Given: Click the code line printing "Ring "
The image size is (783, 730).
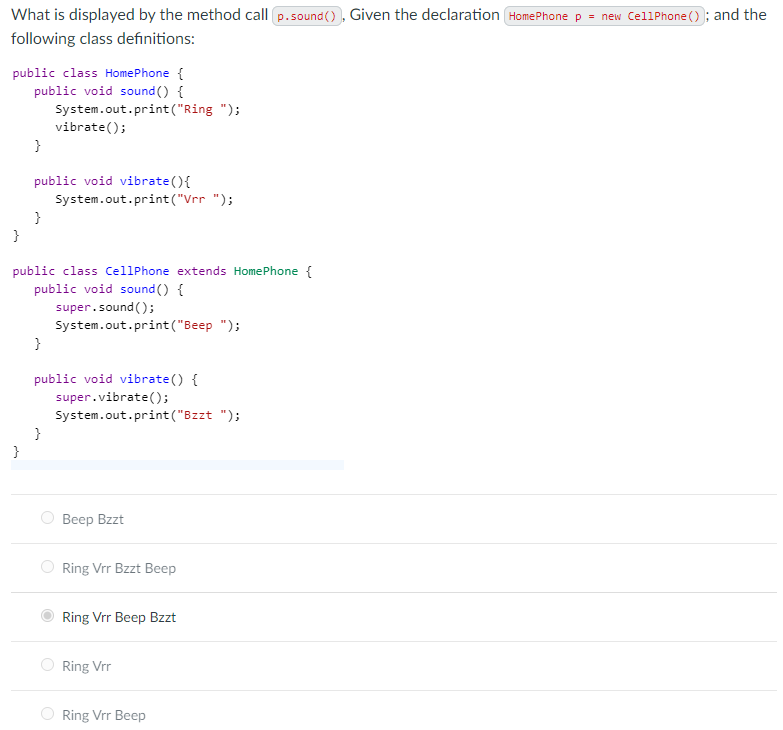Looking at the screenshot, I should coord(148,109).
